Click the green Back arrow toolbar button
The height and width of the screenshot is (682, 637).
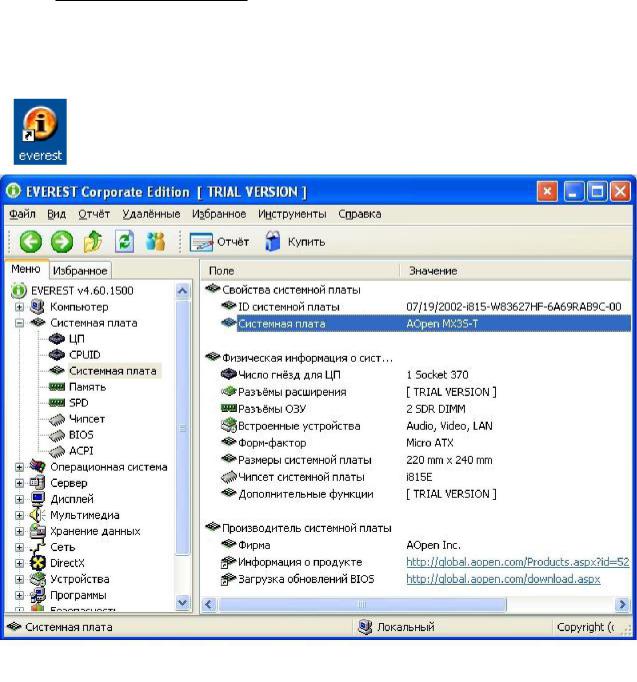(x=30, y=241)
